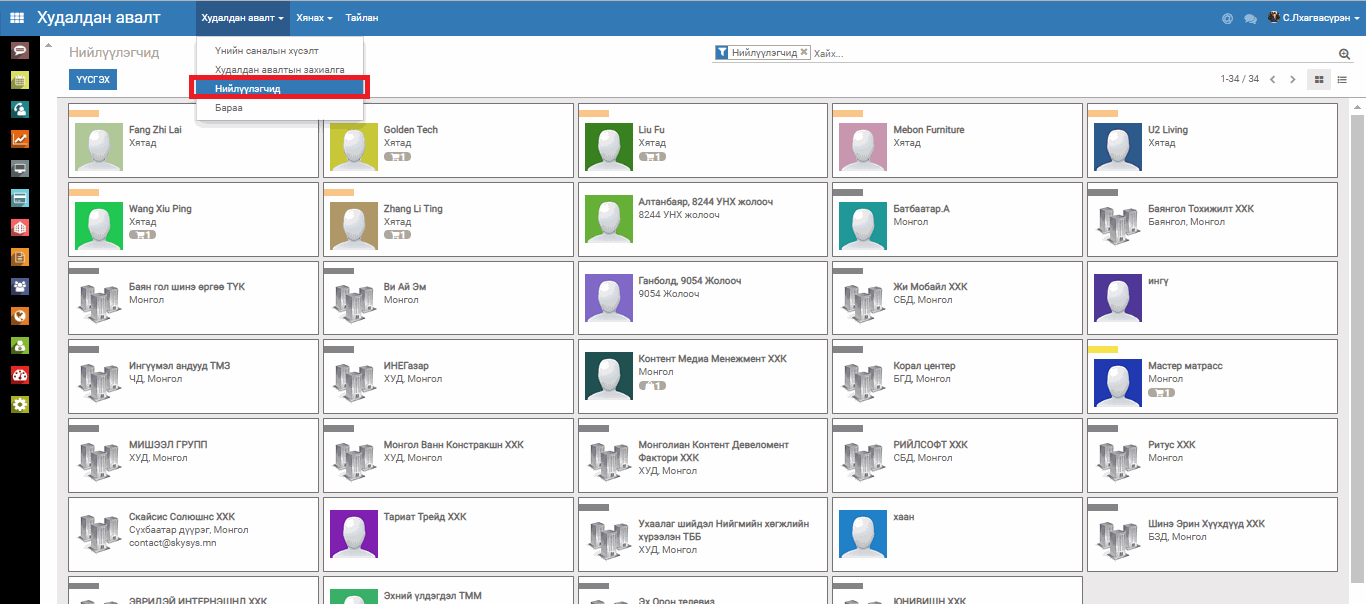The height and width of the screenshot is (604, 1366).
Task: Switch to list view
Action: pyautogui.click(x=1342, y=80)
